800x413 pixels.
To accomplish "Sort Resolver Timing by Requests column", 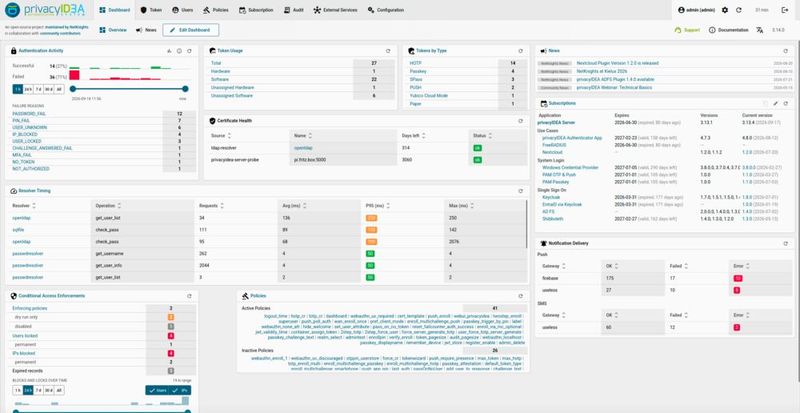I will (x=211, y=206).
